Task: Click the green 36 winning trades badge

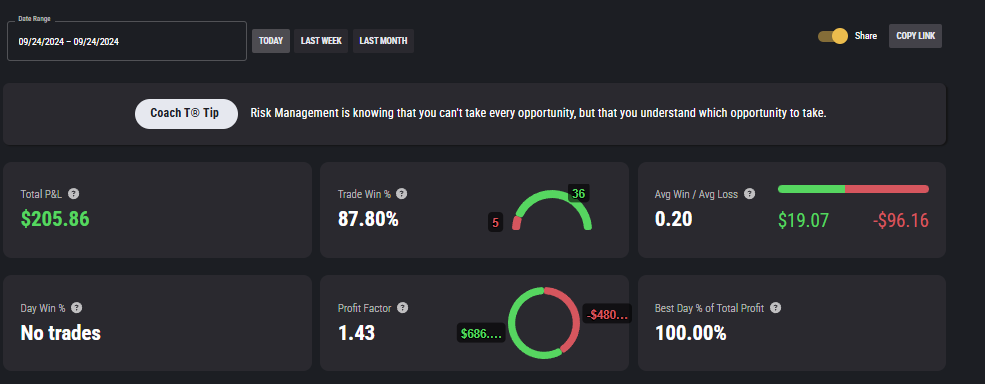Action: [579, 194]
